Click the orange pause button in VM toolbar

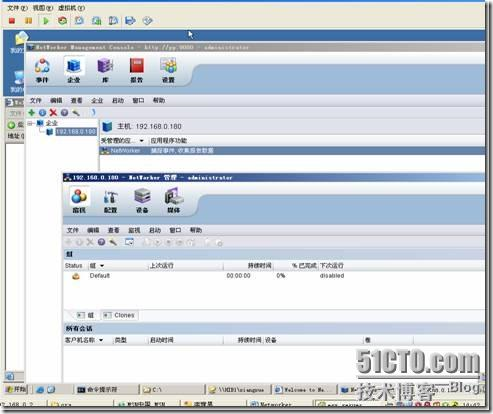pyautogui.click(x=29, y=21)
